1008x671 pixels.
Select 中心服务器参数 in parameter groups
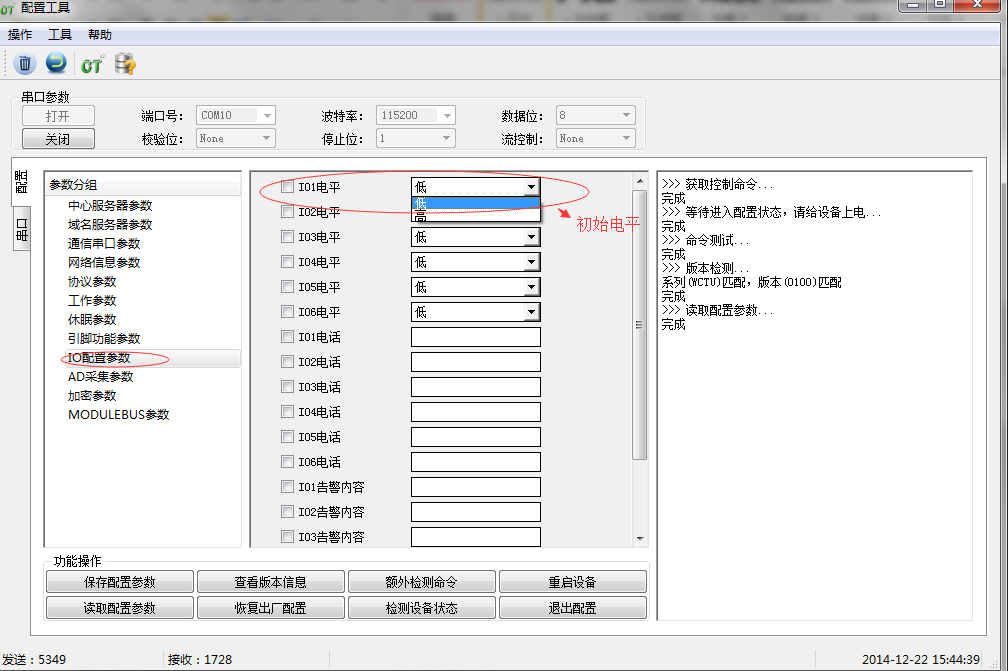[110, 206]
